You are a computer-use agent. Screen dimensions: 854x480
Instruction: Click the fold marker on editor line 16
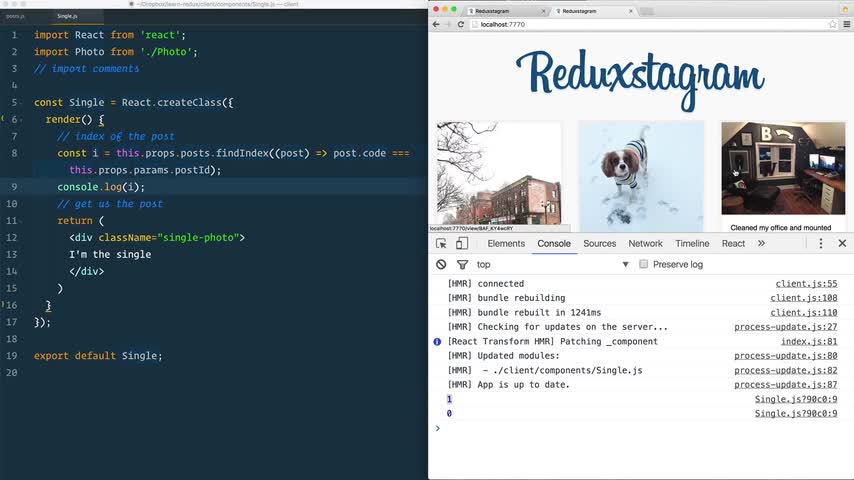coord(3,305)
